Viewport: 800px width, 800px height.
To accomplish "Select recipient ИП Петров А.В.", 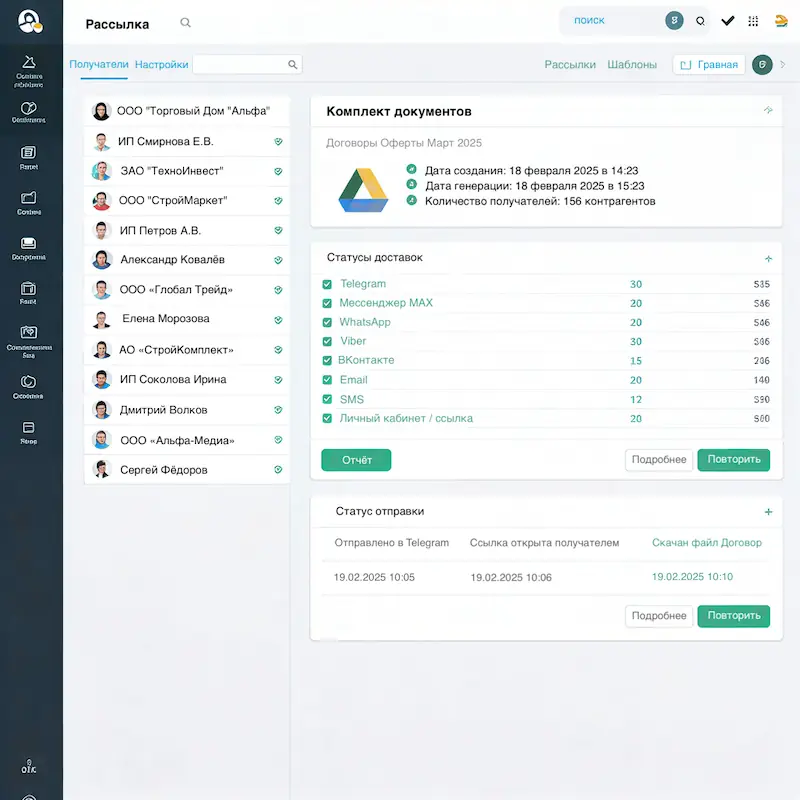I will pos(187,231).
